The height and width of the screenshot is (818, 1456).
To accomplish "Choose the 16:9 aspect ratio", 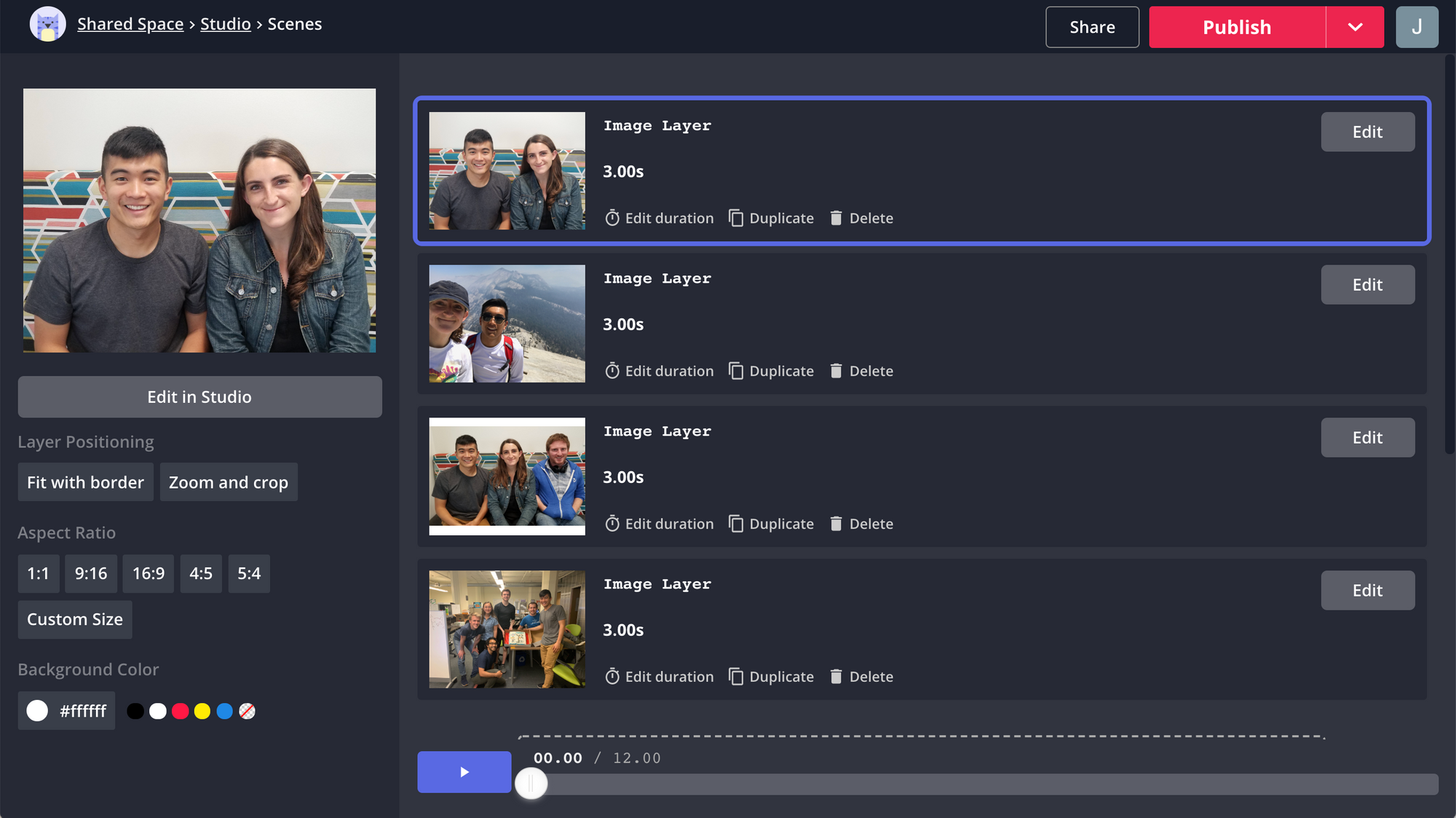I will [148, 574].
